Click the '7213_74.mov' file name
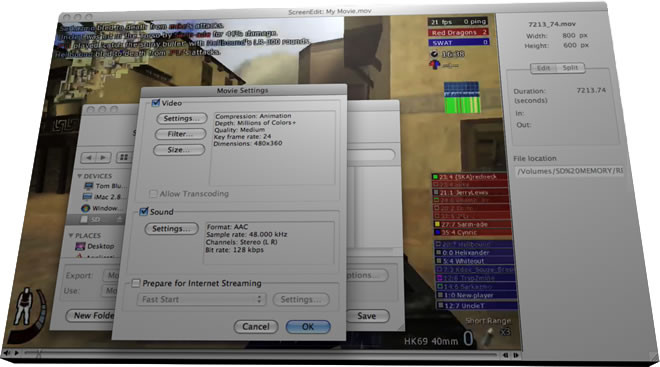The image size is (660, 367). point(552,24)
